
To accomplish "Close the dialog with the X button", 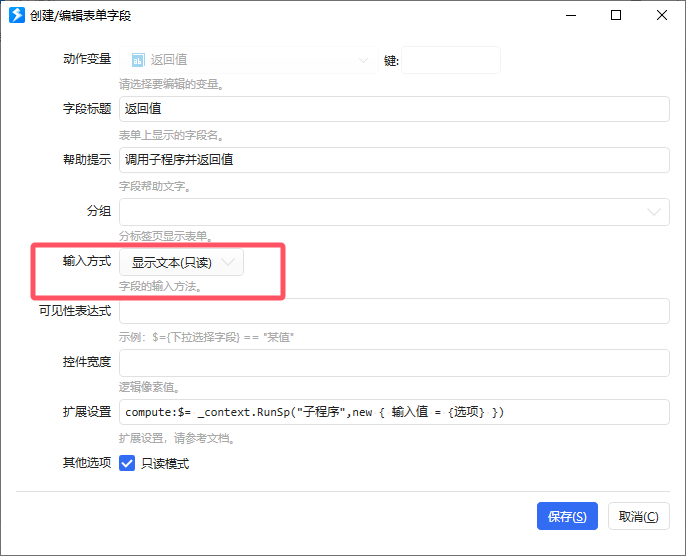I will [662, 15].
